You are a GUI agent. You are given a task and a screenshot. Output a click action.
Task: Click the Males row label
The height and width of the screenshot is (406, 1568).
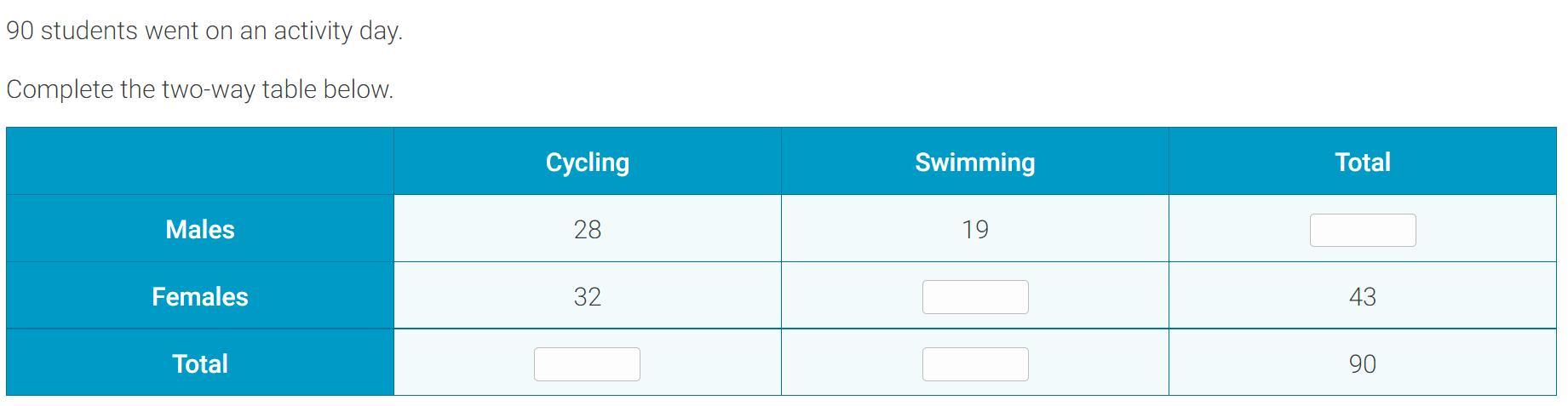[x=200, y=229]
